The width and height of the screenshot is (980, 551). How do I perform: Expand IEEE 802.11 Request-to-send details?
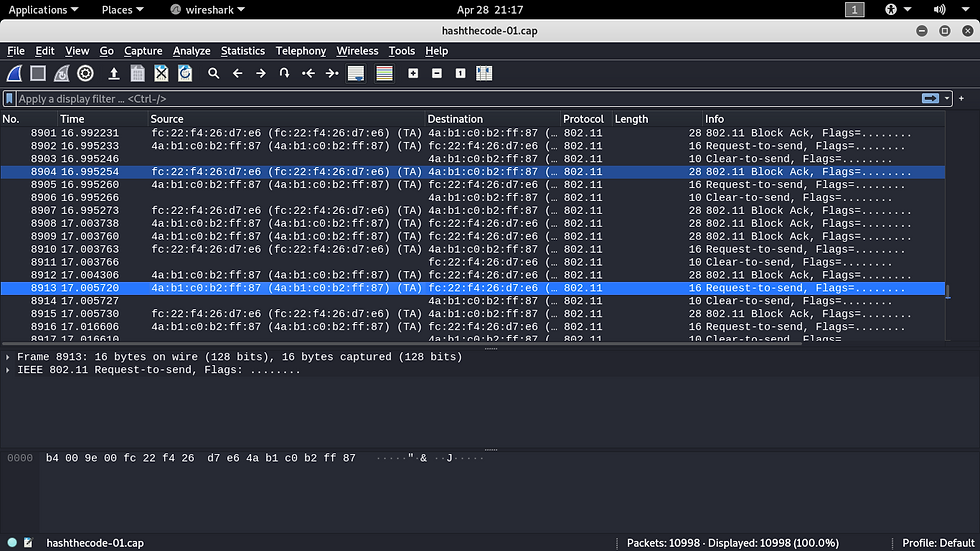click(8, 370)
